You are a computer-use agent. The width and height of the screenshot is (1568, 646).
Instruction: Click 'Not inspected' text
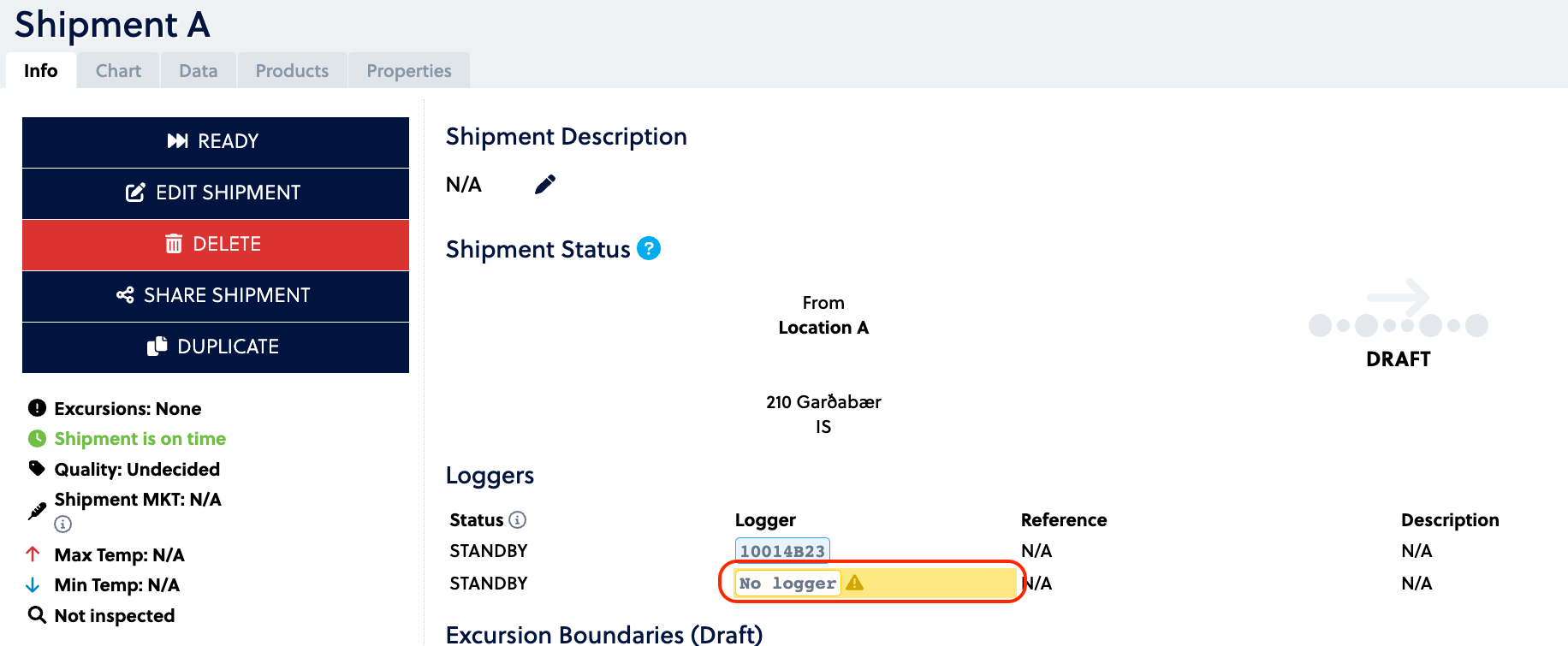tap(115, 616)
